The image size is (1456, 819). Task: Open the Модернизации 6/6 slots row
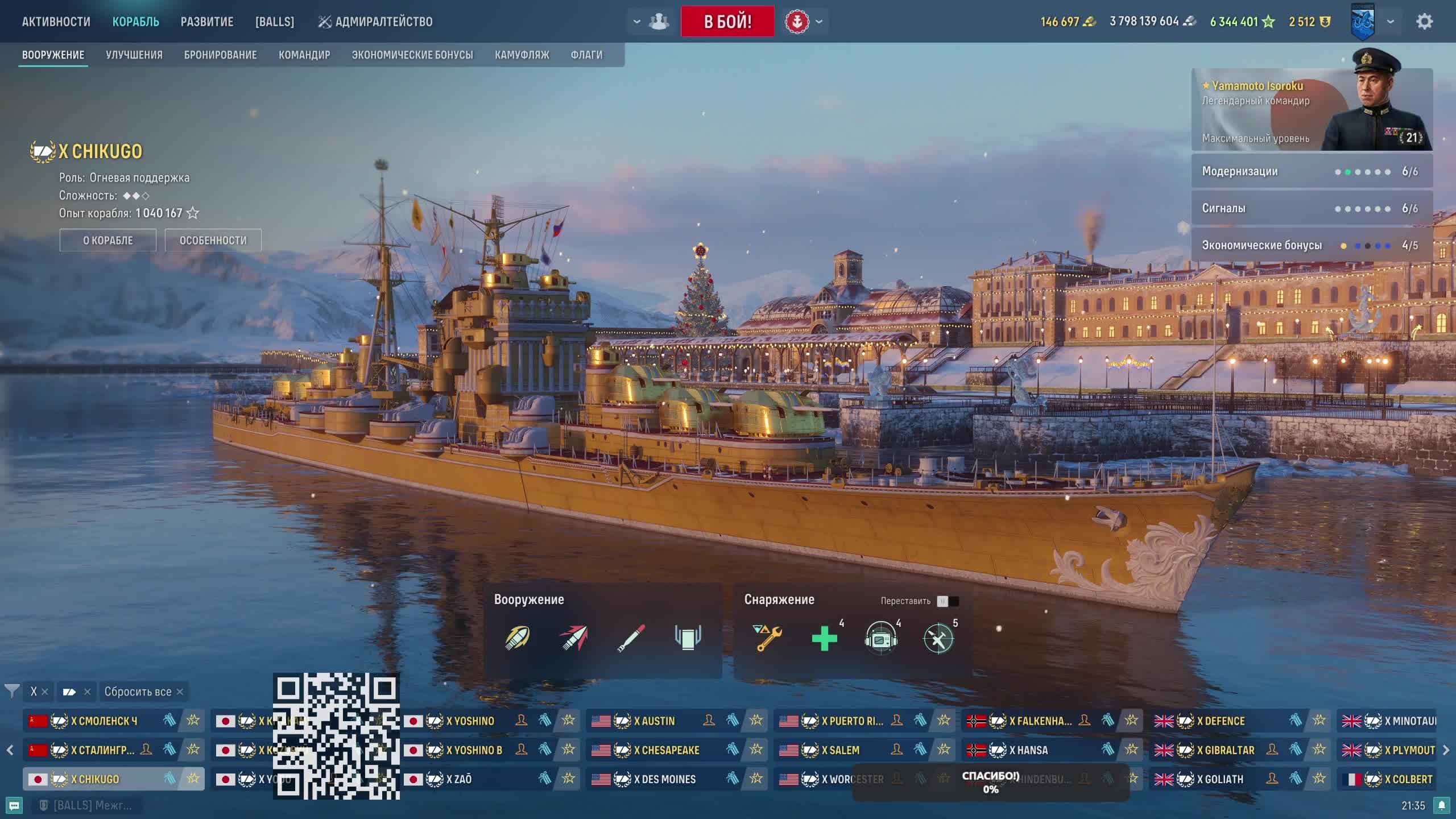tap(1312, 171)
